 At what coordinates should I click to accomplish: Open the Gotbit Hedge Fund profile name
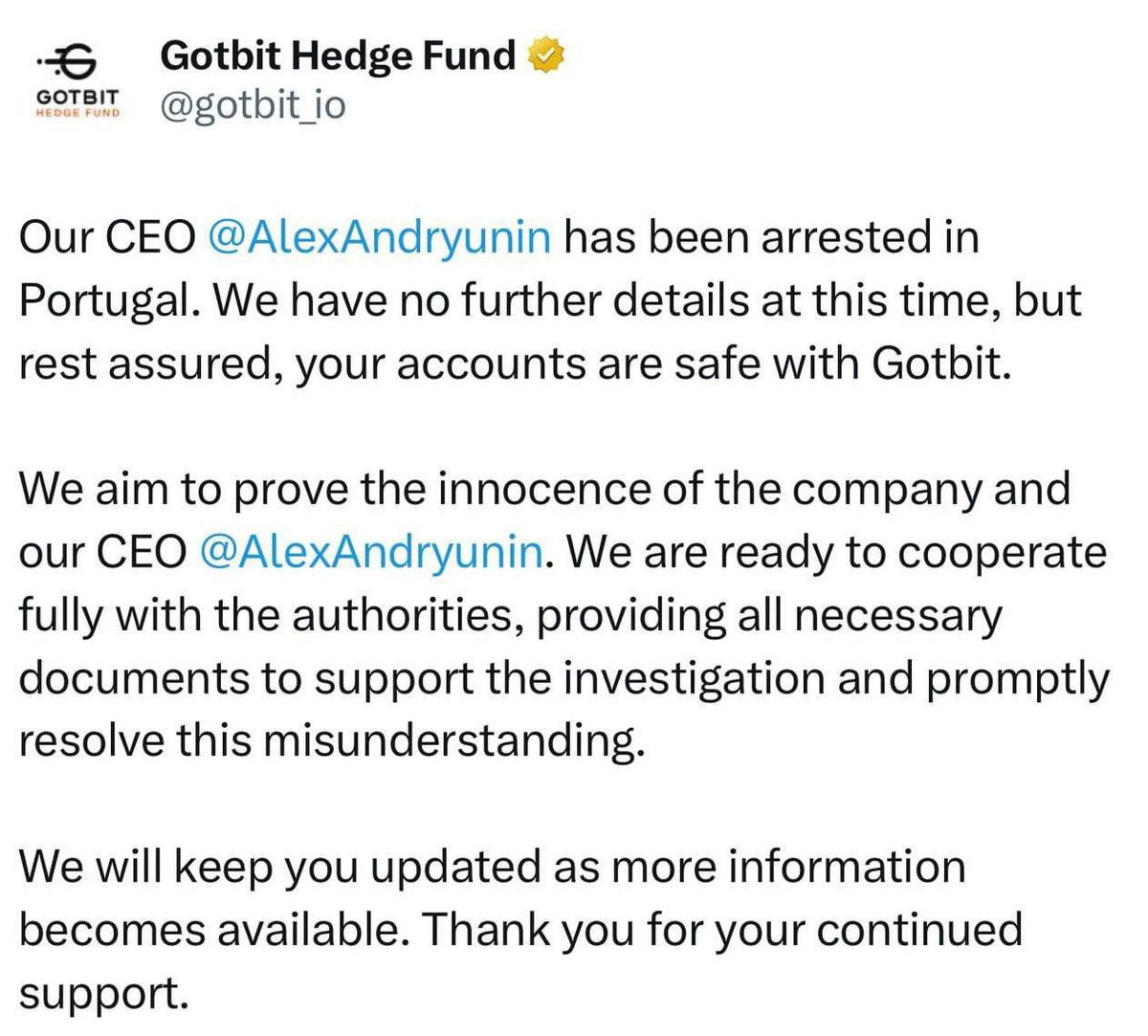pyautogui.click(x=338, y=55)
